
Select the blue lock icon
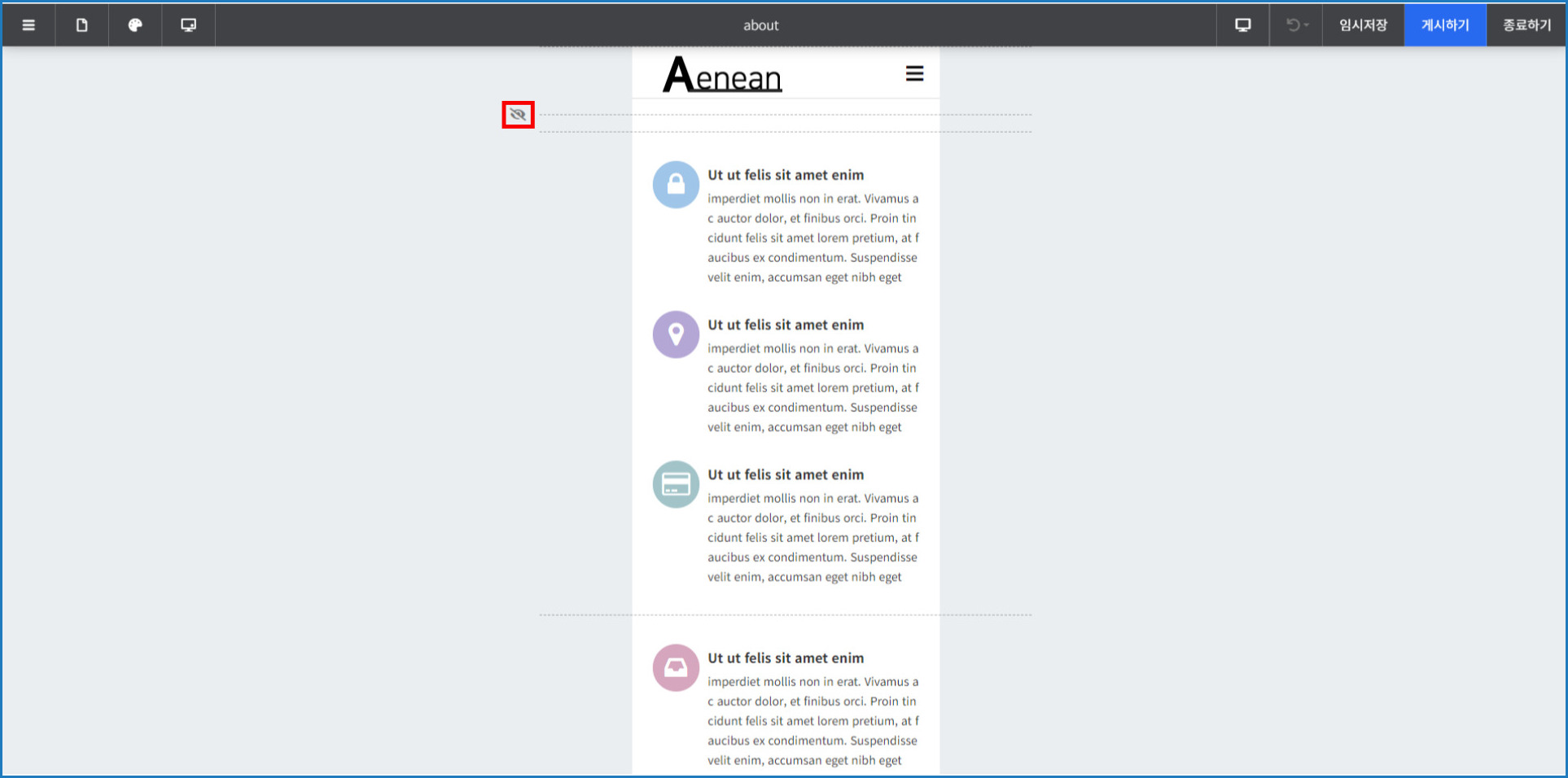676,185
